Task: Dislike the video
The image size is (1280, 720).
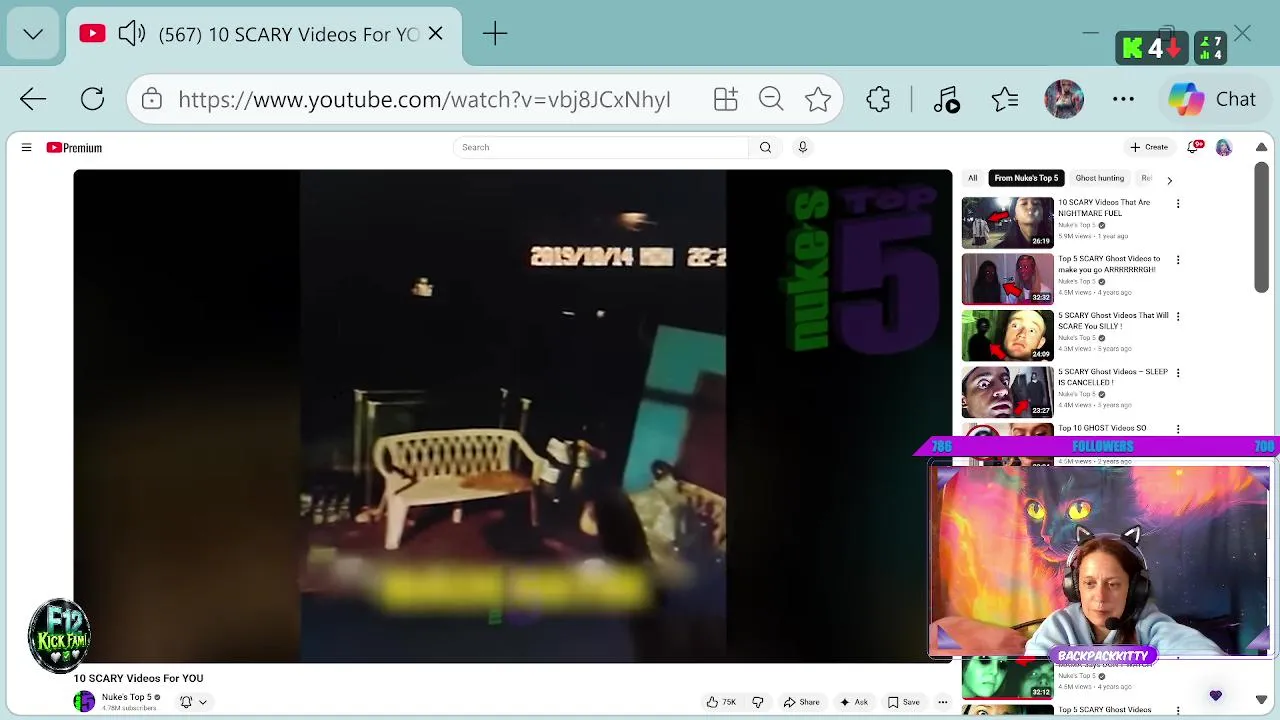Action: [x=757, y=702]
